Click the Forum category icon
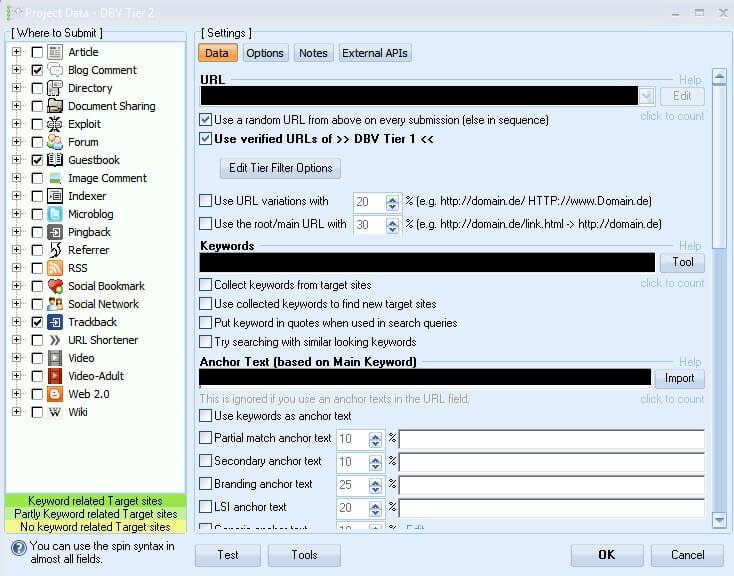The height and width of the screenshot is (576, 734). [55, 142]
